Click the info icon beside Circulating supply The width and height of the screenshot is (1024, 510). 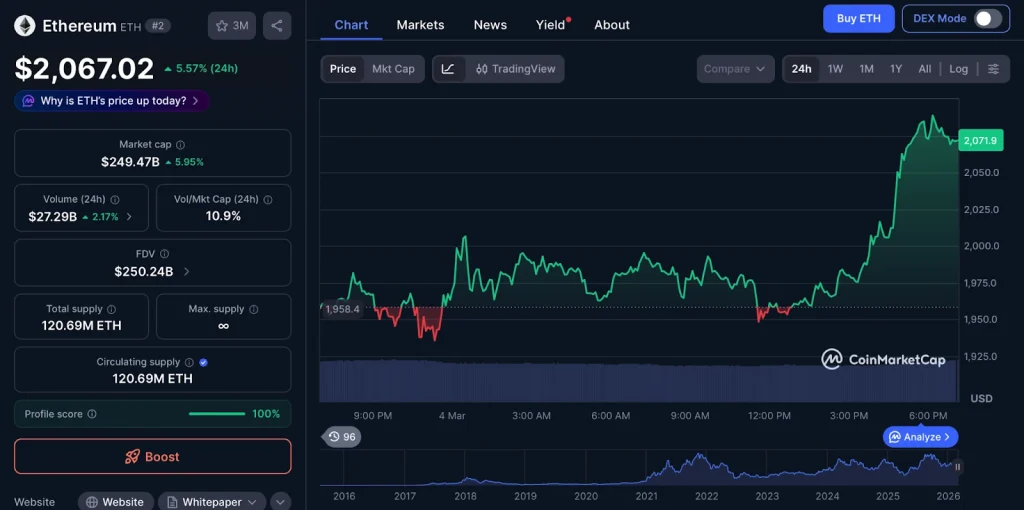coord(189,362)
